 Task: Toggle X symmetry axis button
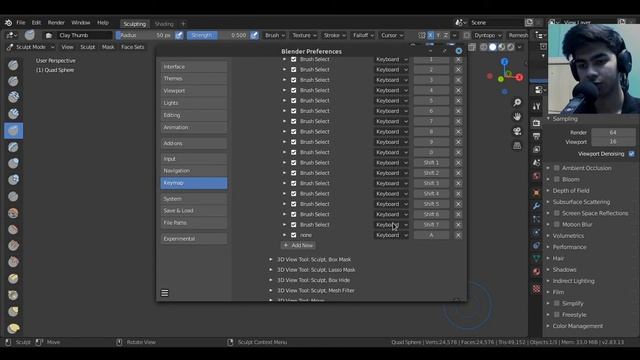(x=431, y=36)
